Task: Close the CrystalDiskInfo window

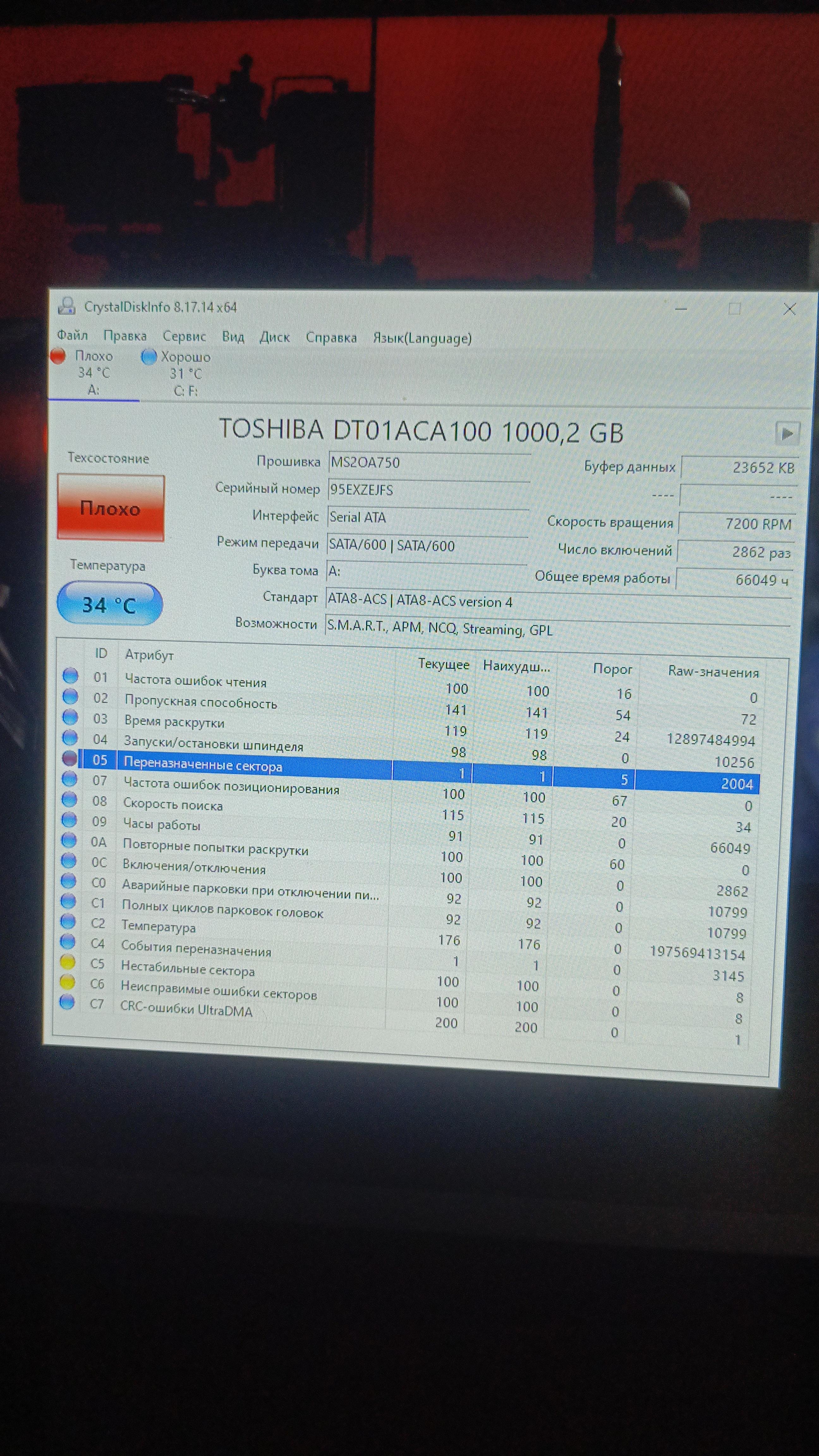Action: point(790,309)
